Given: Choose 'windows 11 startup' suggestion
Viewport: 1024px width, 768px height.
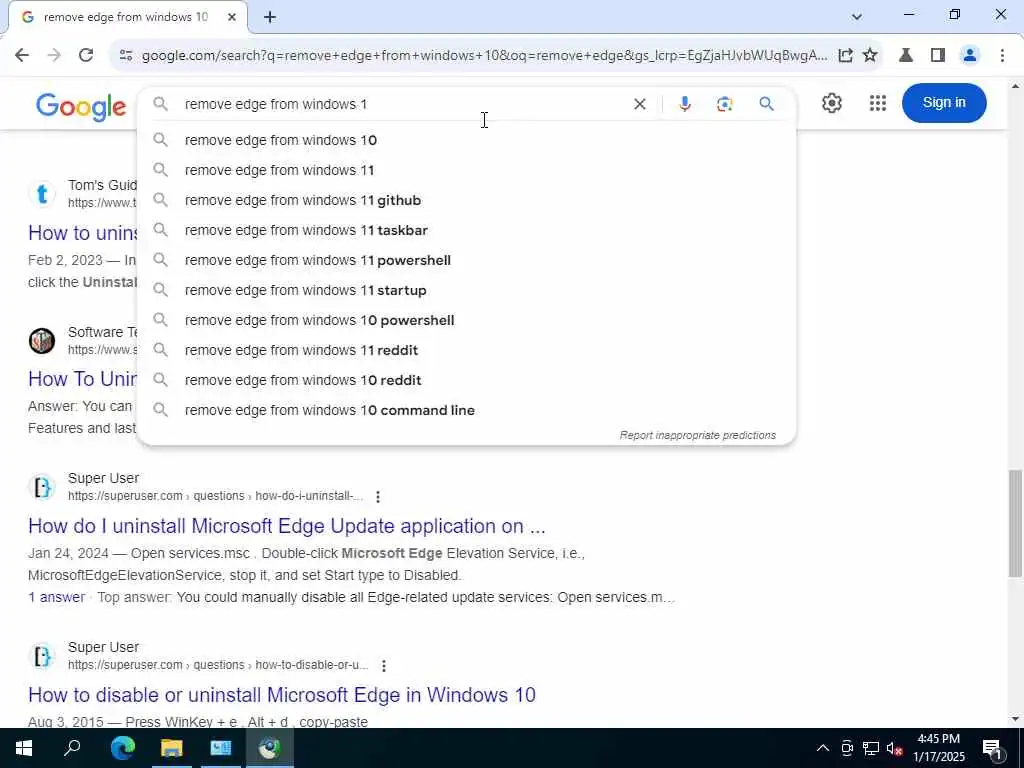Looking at the screenshot, I should (x=467, y=291).
